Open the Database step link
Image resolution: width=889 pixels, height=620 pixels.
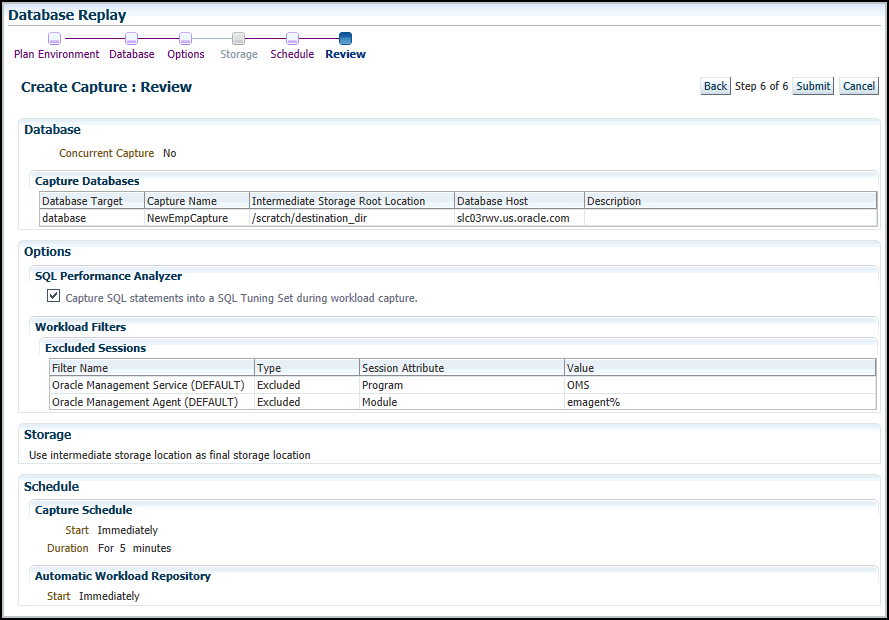132,54
